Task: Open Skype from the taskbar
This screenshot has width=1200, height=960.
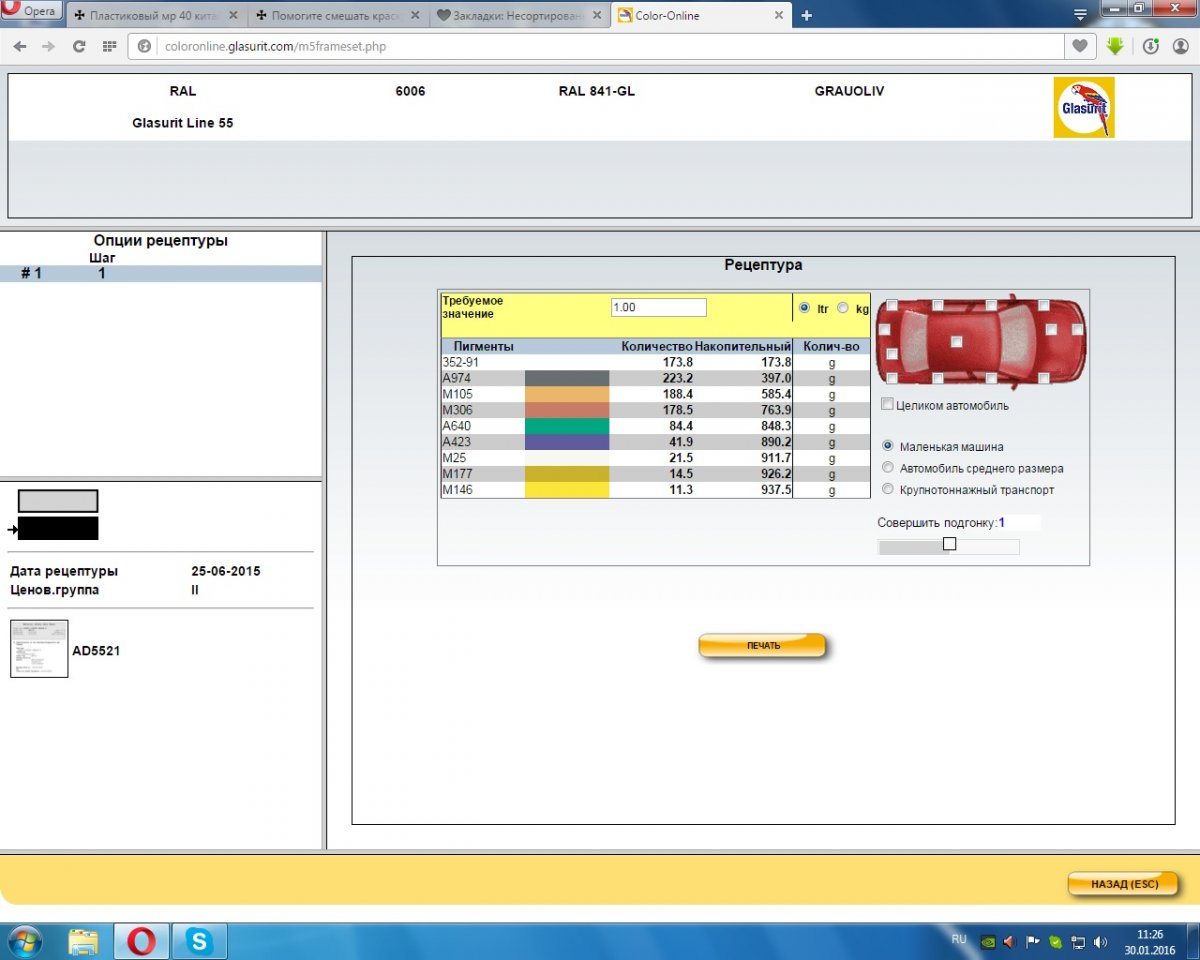Action: pos(199,941)
